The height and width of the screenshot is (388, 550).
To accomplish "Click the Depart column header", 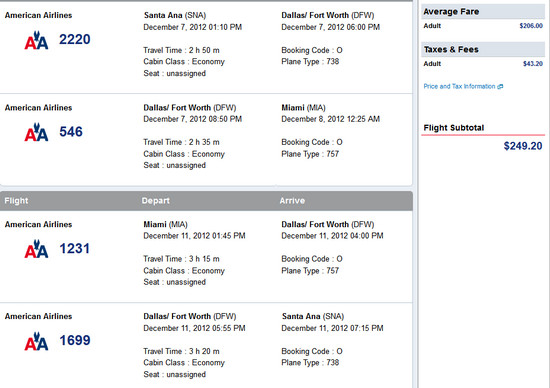I will (x=156, y=201).
